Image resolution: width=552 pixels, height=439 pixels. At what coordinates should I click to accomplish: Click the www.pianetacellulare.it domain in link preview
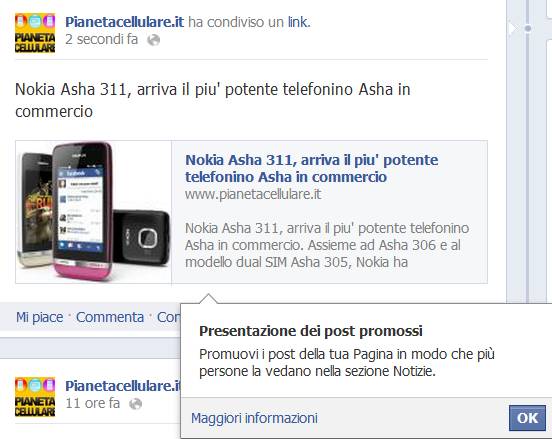[x=253, y=194]
